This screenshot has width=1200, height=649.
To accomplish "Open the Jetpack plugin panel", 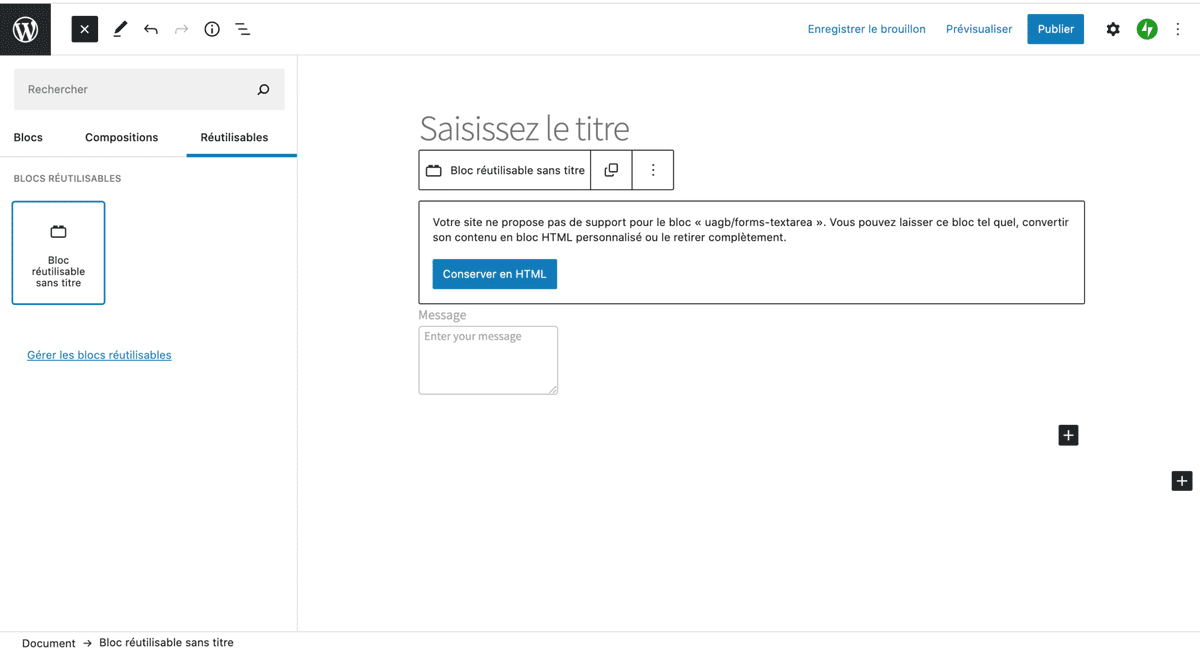I will (x=1147, y=29).
